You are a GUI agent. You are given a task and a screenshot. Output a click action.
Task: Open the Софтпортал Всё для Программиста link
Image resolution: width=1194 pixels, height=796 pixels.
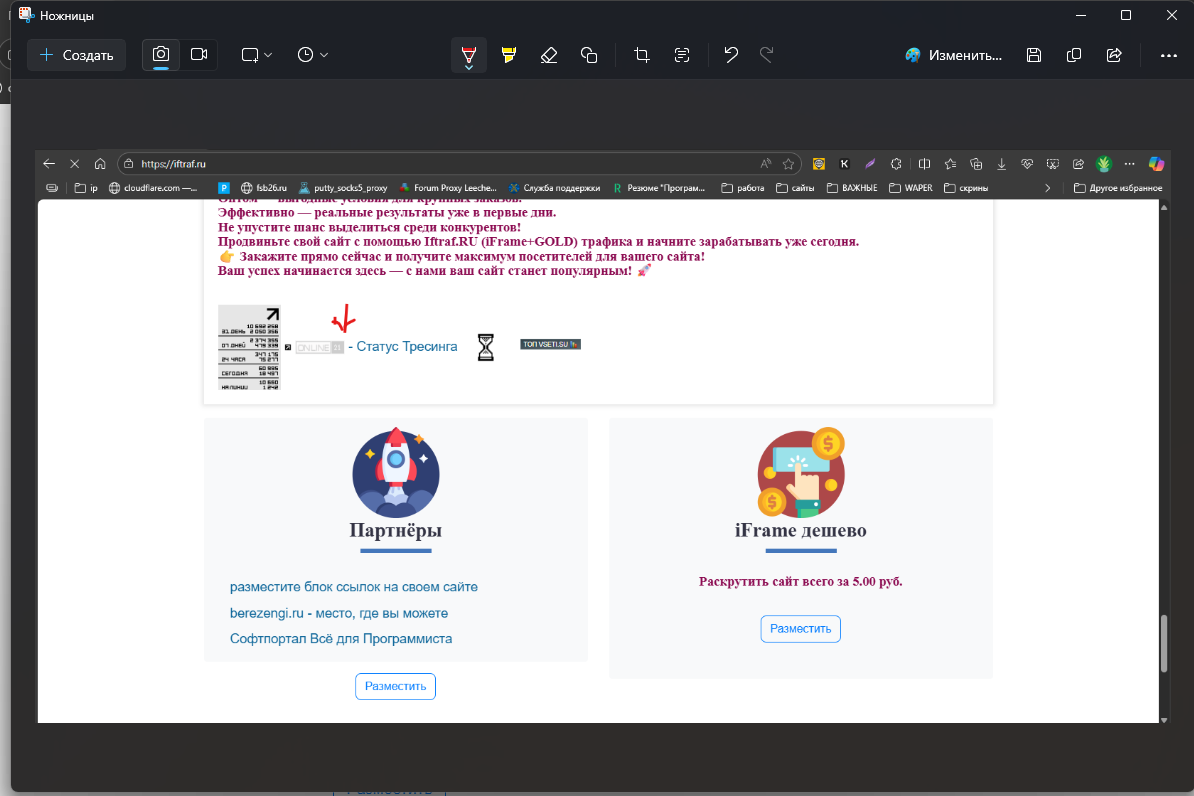341,639
